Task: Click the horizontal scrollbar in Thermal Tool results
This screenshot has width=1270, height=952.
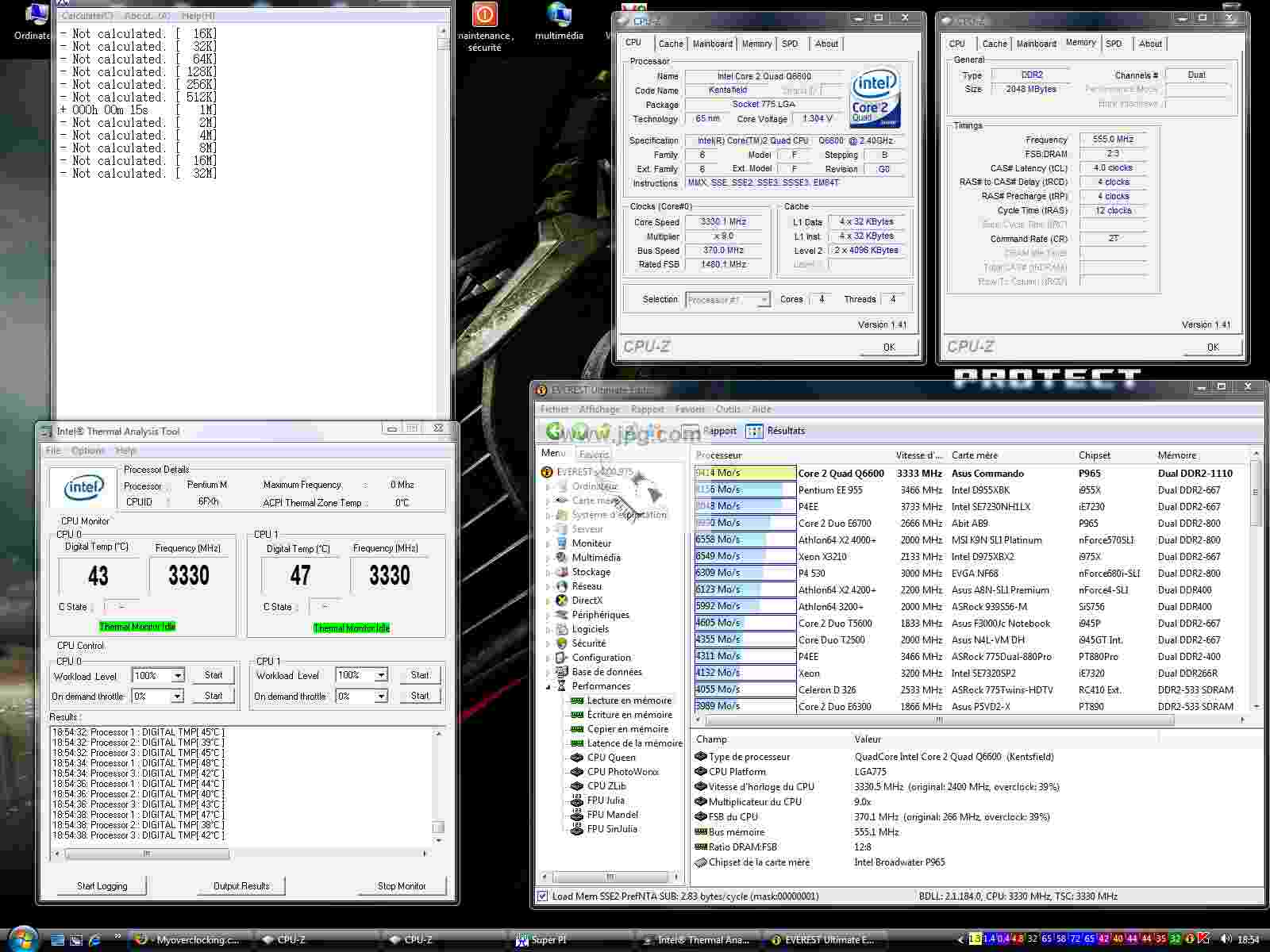Action: 147,854
